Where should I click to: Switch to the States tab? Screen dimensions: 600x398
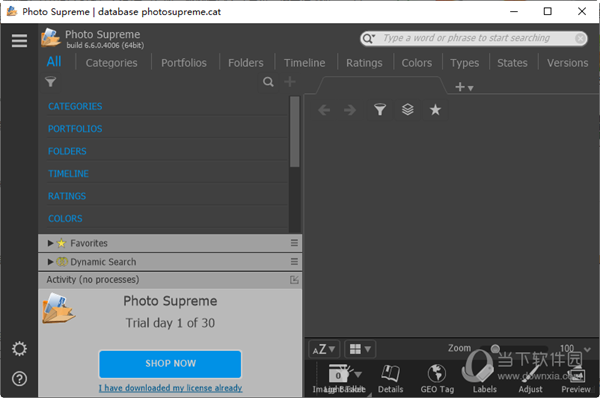pyautogui.click(x=512, y=63)
